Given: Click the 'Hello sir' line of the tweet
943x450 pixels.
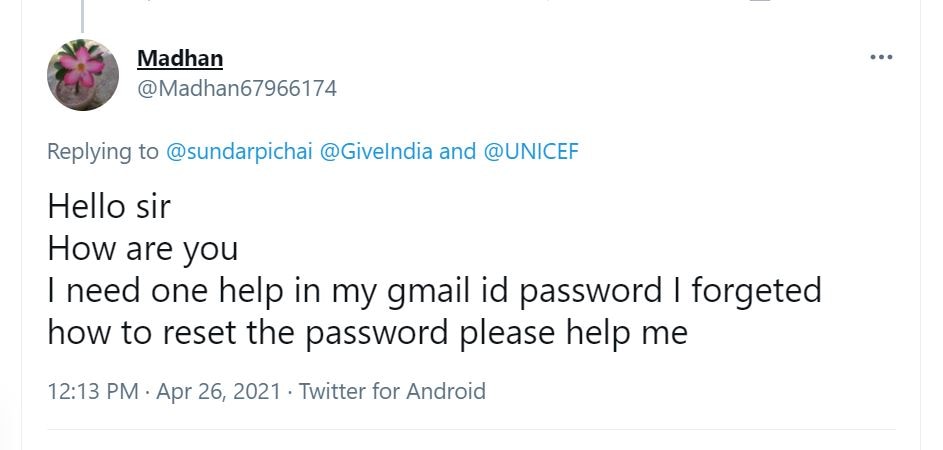Looking at the screenshot, I should [x=109, y=207].
